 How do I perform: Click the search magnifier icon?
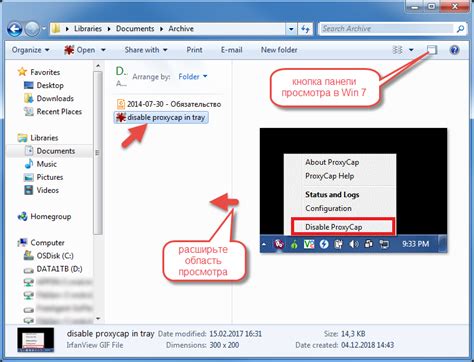click(460, 29)
